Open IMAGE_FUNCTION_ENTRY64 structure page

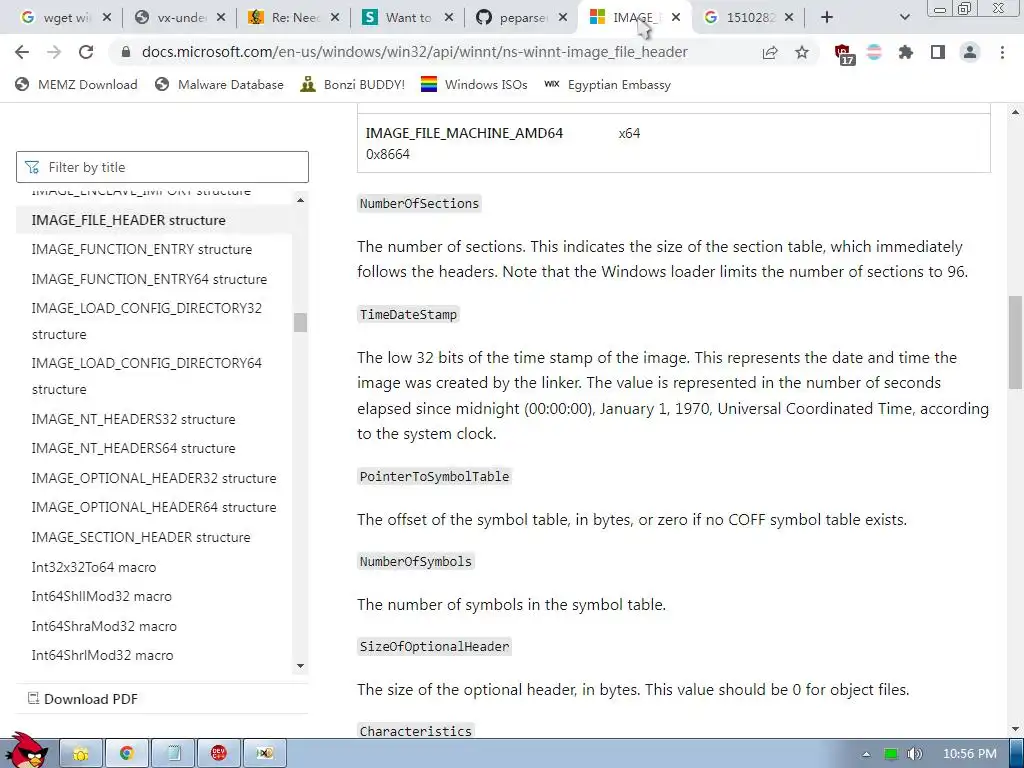149,279
